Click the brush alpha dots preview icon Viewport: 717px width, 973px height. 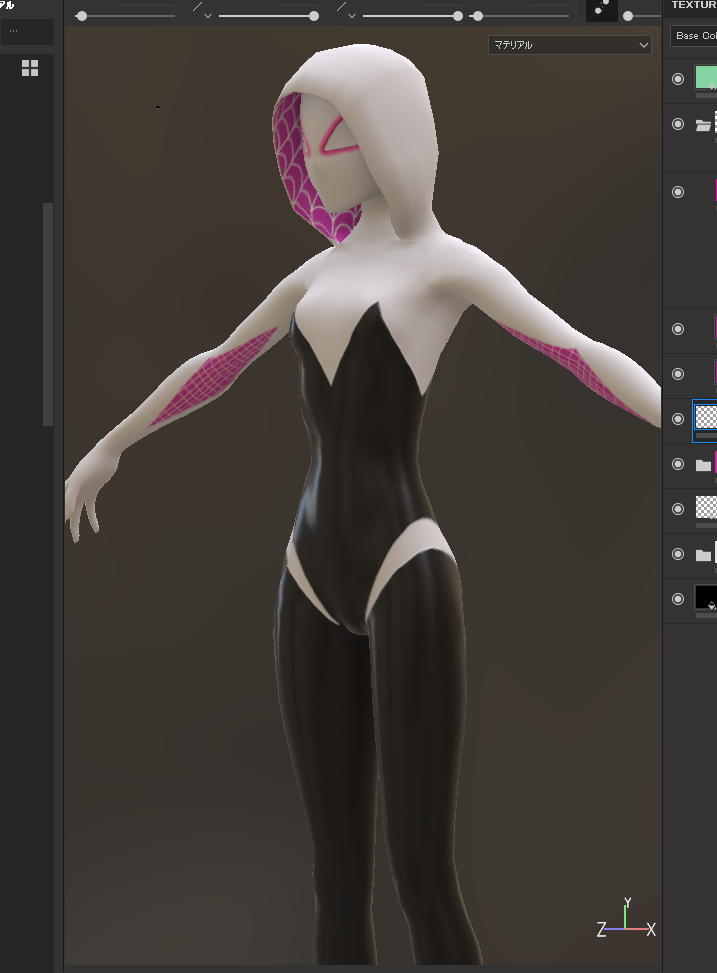(x=601, y=10)
